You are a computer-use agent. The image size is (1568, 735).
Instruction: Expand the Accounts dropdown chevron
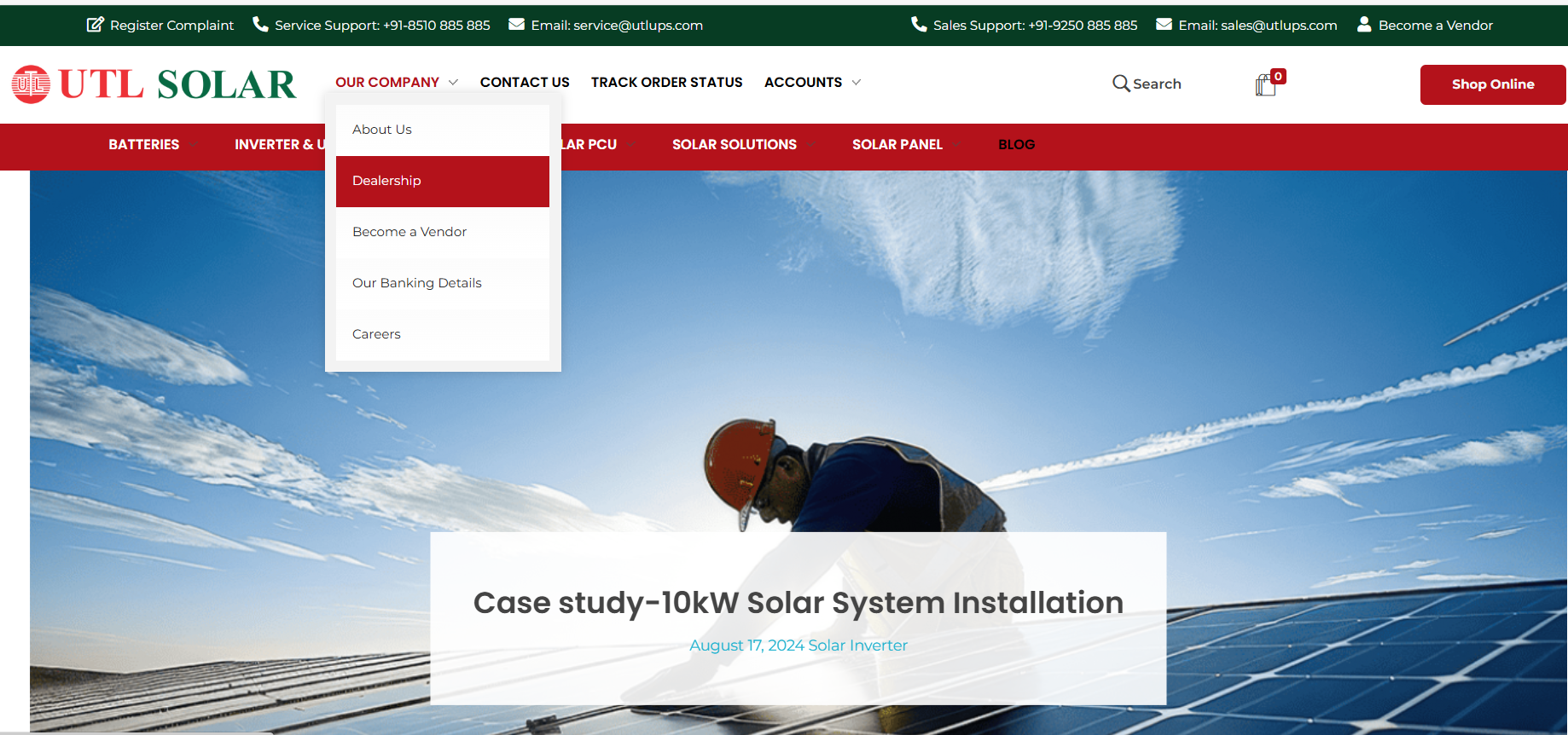point(856,83)
